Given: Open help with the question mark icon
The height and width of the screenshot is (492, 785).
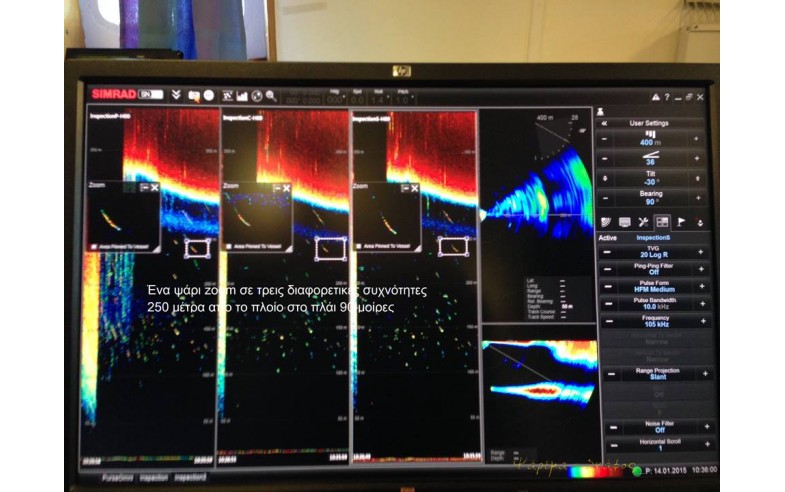Looking at the screenshot, I should tap(667, 97).
